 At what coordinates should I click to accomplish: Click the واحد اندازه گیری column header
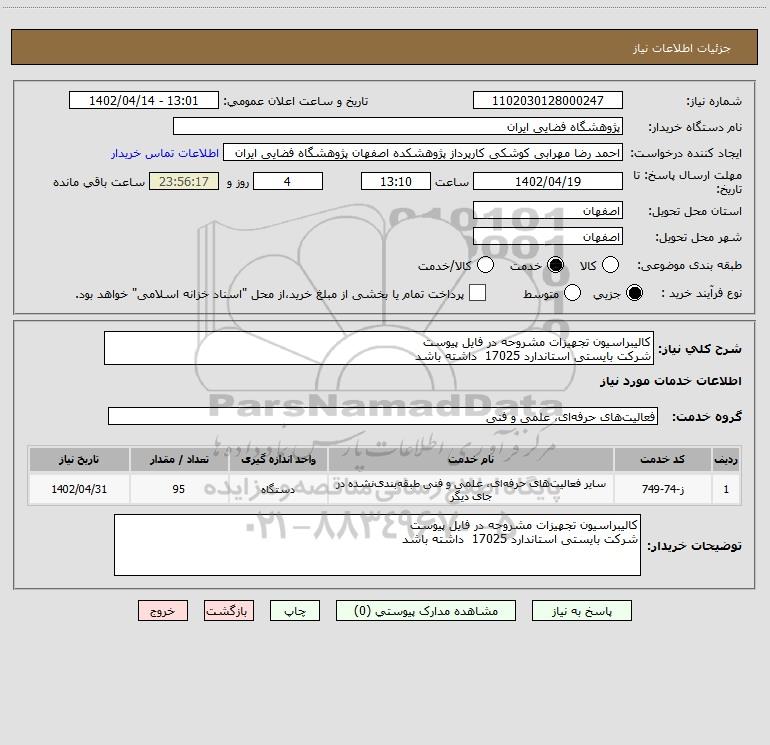click(x=278, y=460)
